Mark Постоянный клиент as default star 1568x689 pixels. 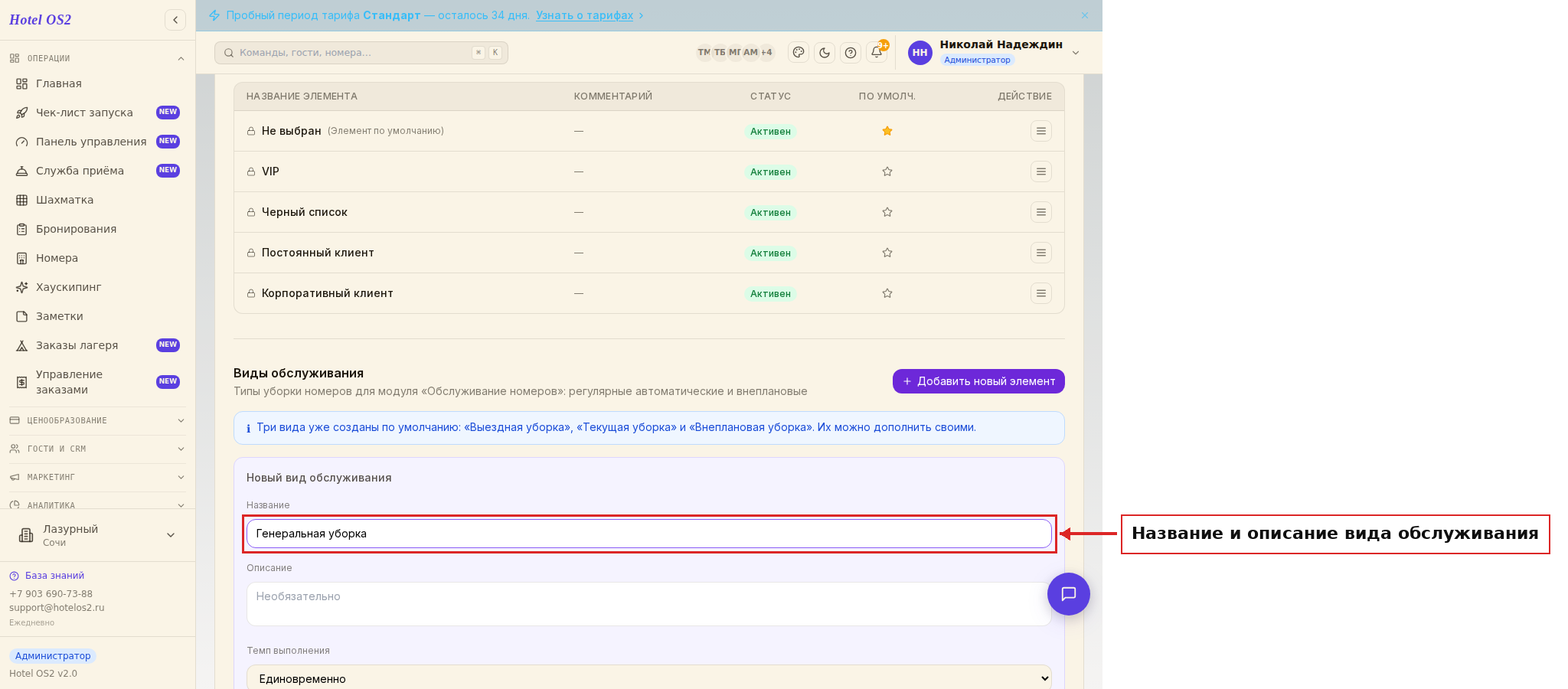(x=887, y=253)
